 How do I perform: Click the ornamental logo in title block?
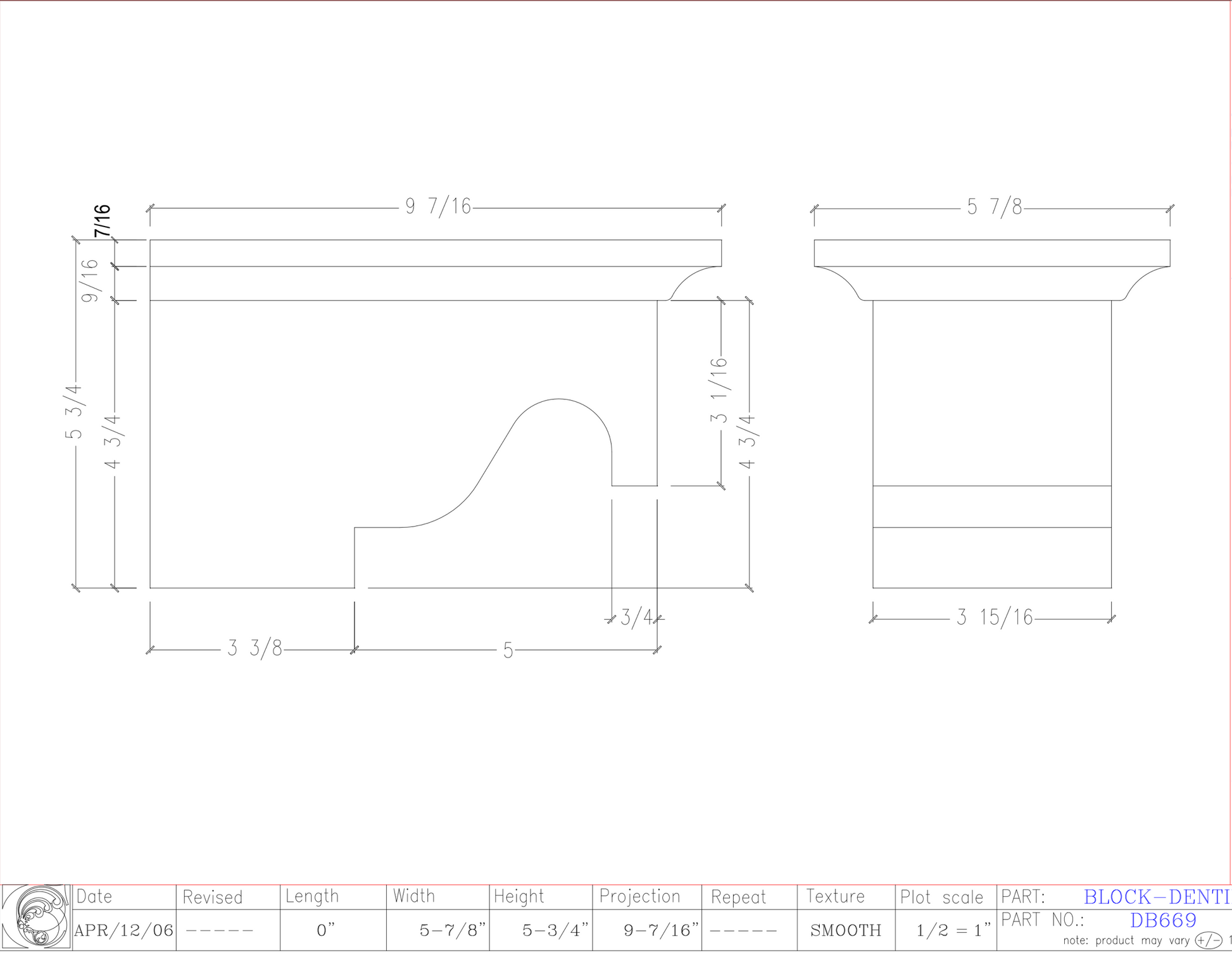click(36, 917)
